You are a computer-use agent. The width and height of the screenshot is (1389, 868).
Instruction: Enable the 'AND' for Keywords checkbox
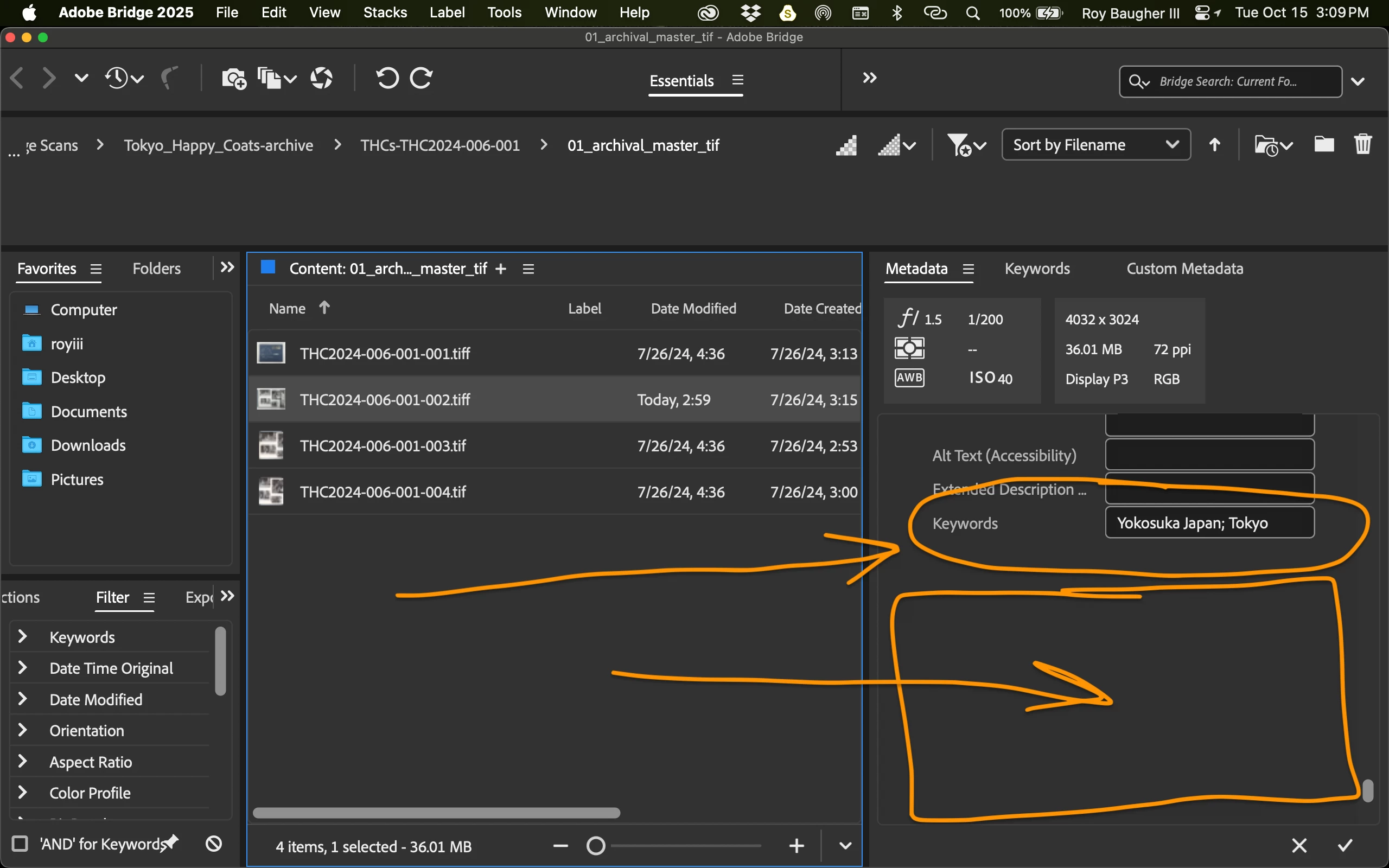tap(20, 843)
